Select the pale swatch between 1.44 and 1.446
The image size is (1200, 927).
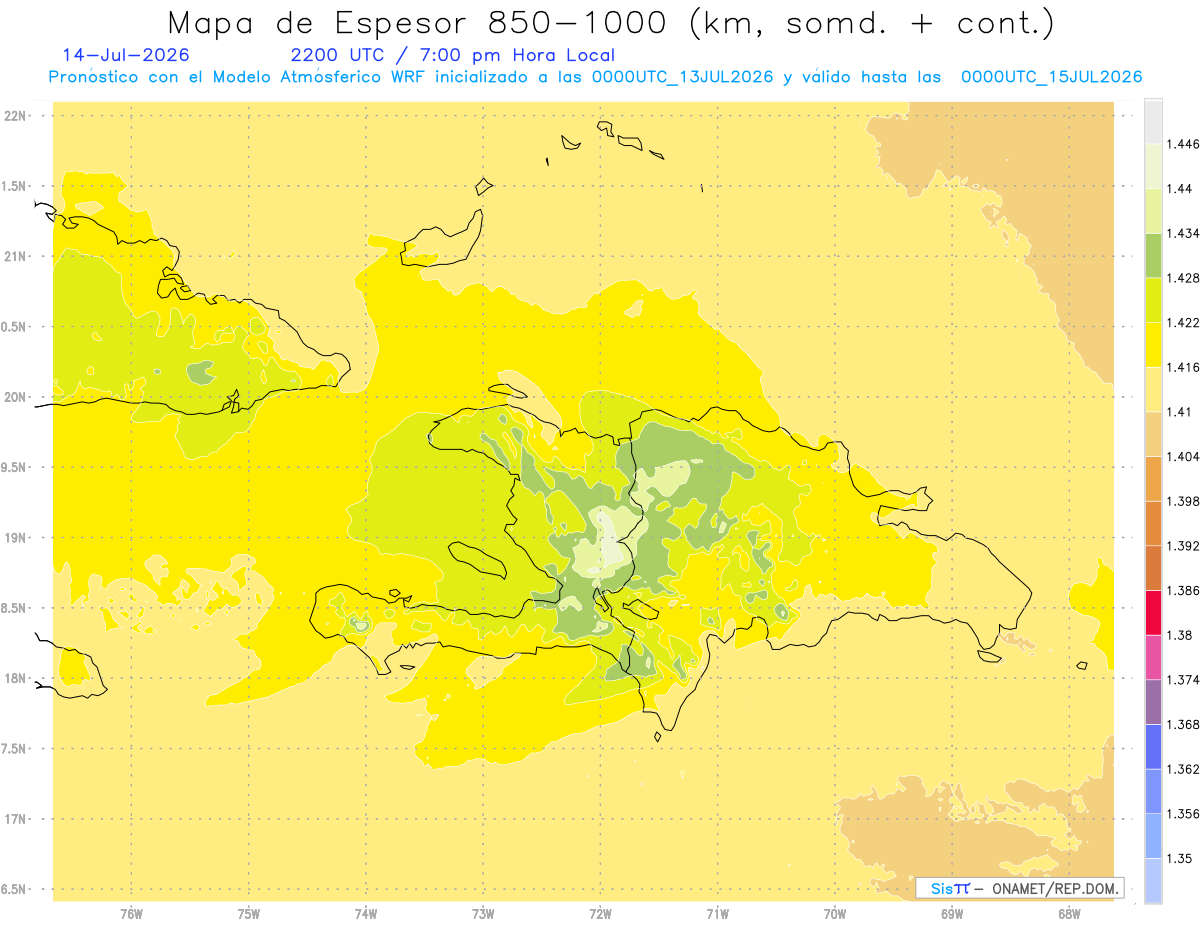click(1153, 166)
